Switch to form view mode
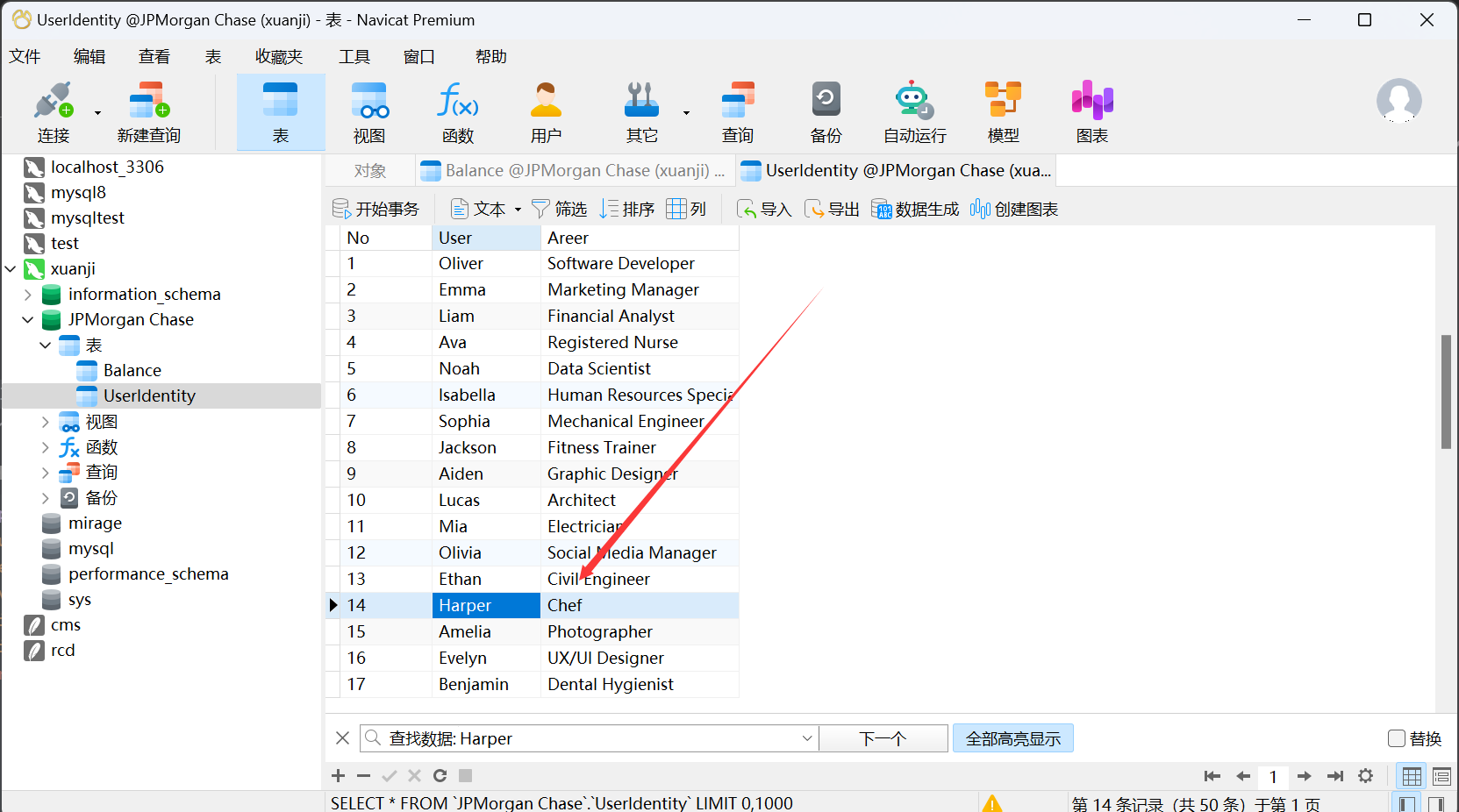 pyautogui.click(x=1441, y=776)
